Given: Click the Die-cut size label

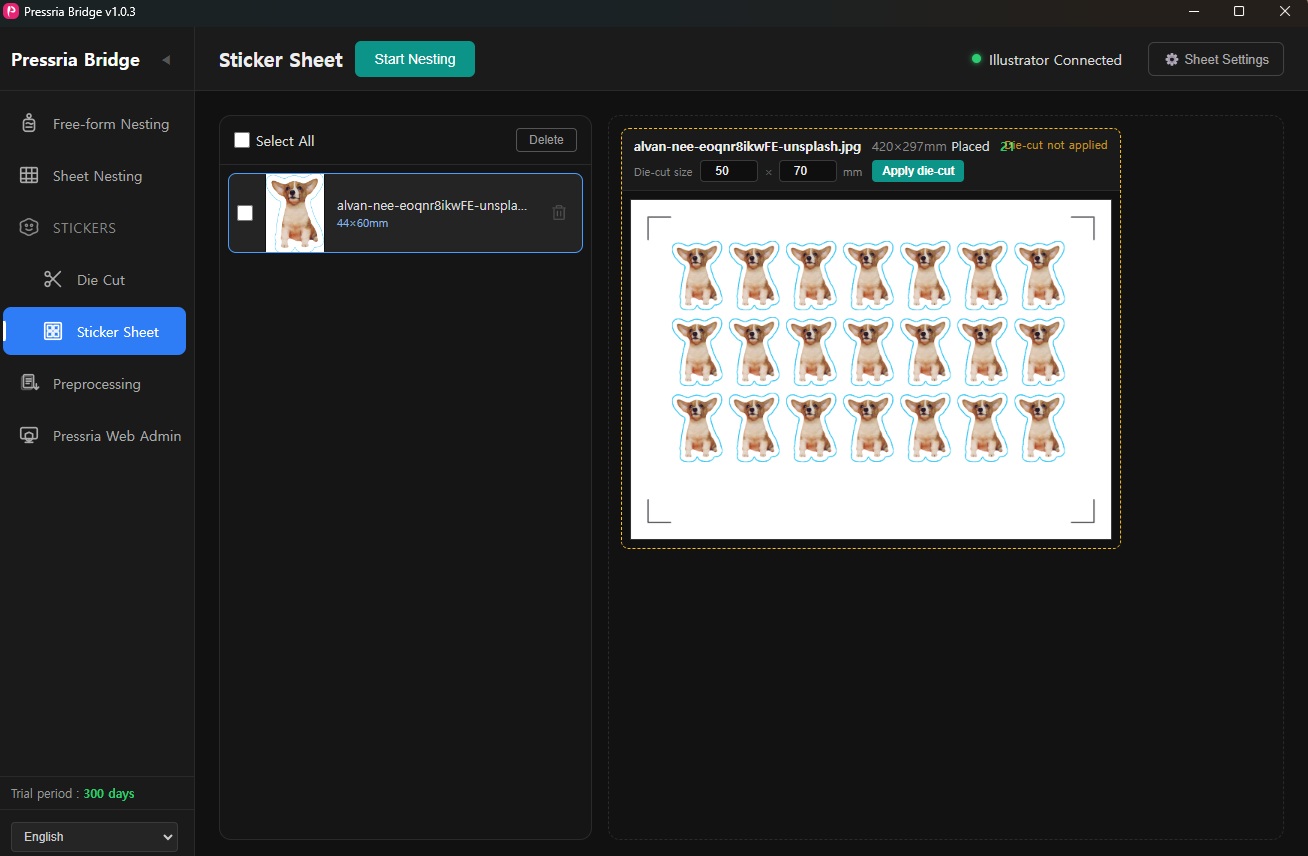Looking at the screenshot, I should click(x=663, y=172).
